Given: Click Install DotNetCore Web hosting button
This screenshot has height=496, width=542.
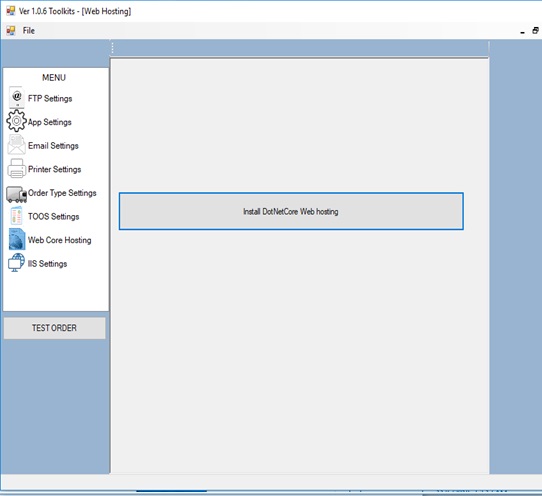Looking at the screenshot, I should pyautogui.click(x=291, y=211).
